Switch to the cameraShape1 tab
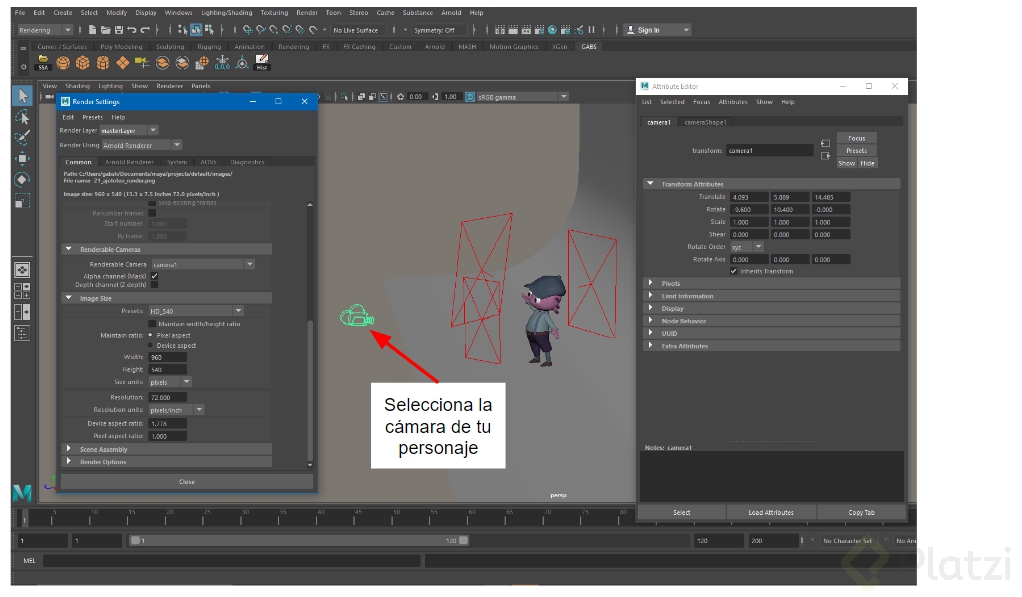Viewport: 1022px width, 597px height. tap(705, 123)
